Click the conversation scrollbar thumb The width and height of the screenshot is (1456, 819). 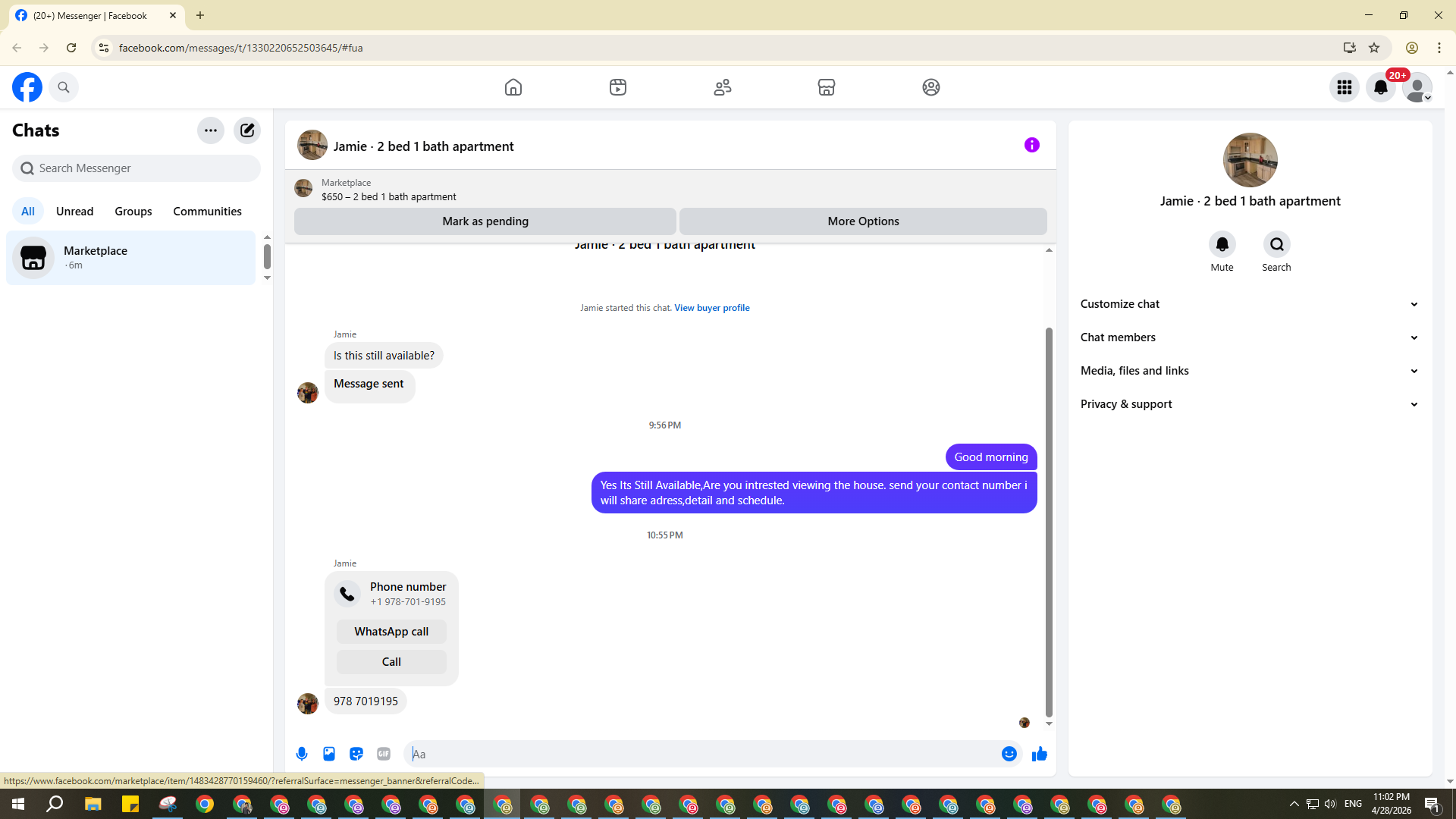pos(1049,522)
